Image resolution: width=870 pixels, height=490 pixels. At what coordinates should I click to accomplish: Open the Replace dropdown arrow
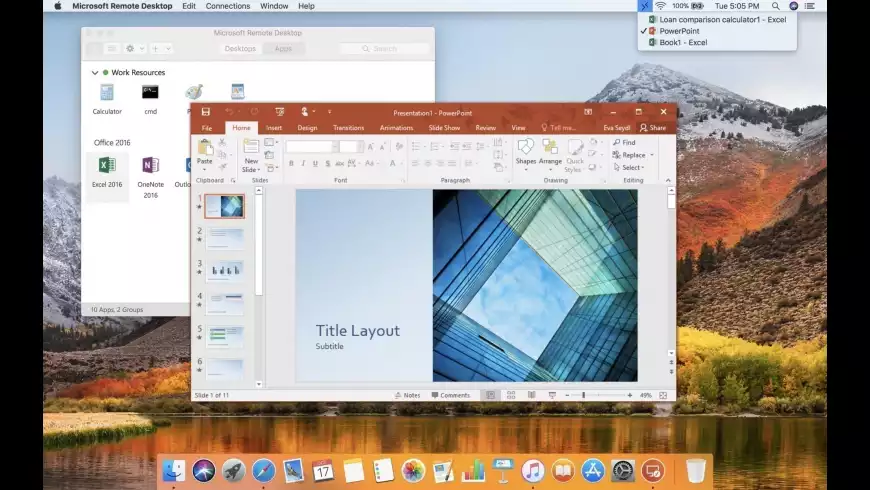pos(652,155)
